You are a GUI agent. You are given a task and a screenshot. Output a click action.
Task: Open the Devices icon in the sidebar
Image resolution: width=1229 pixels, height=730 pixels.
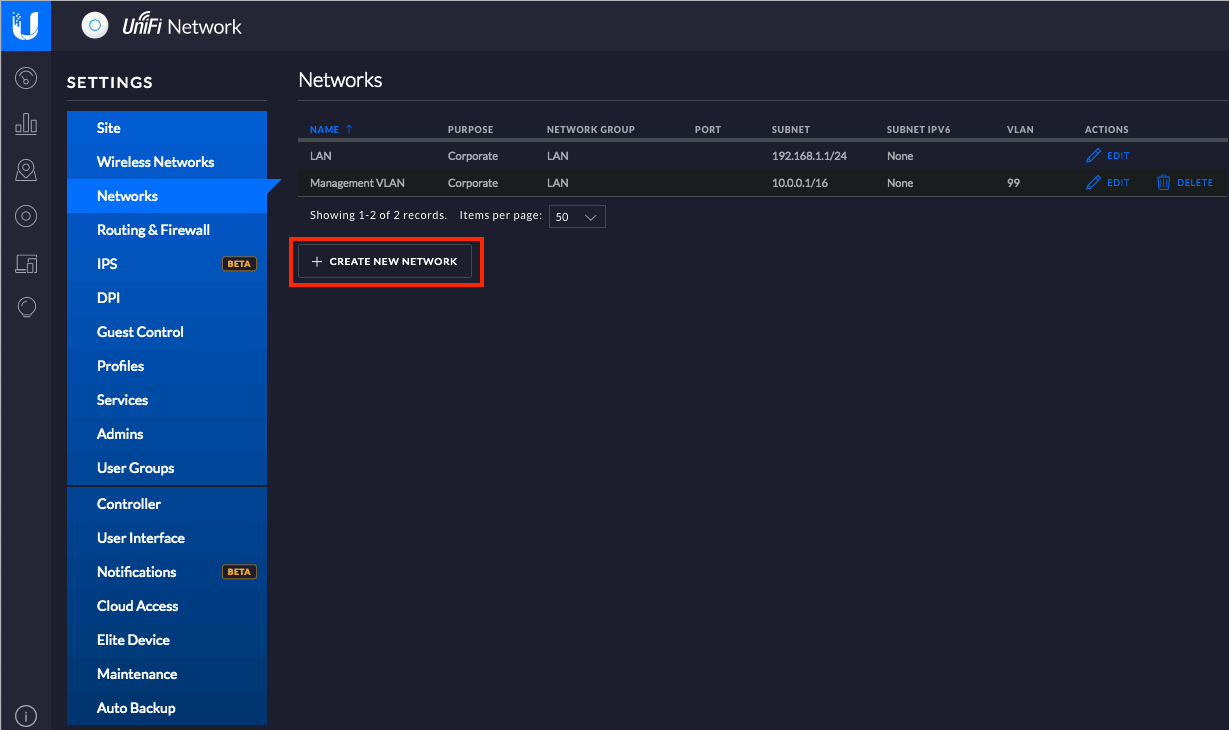click(x=26, y=216)
